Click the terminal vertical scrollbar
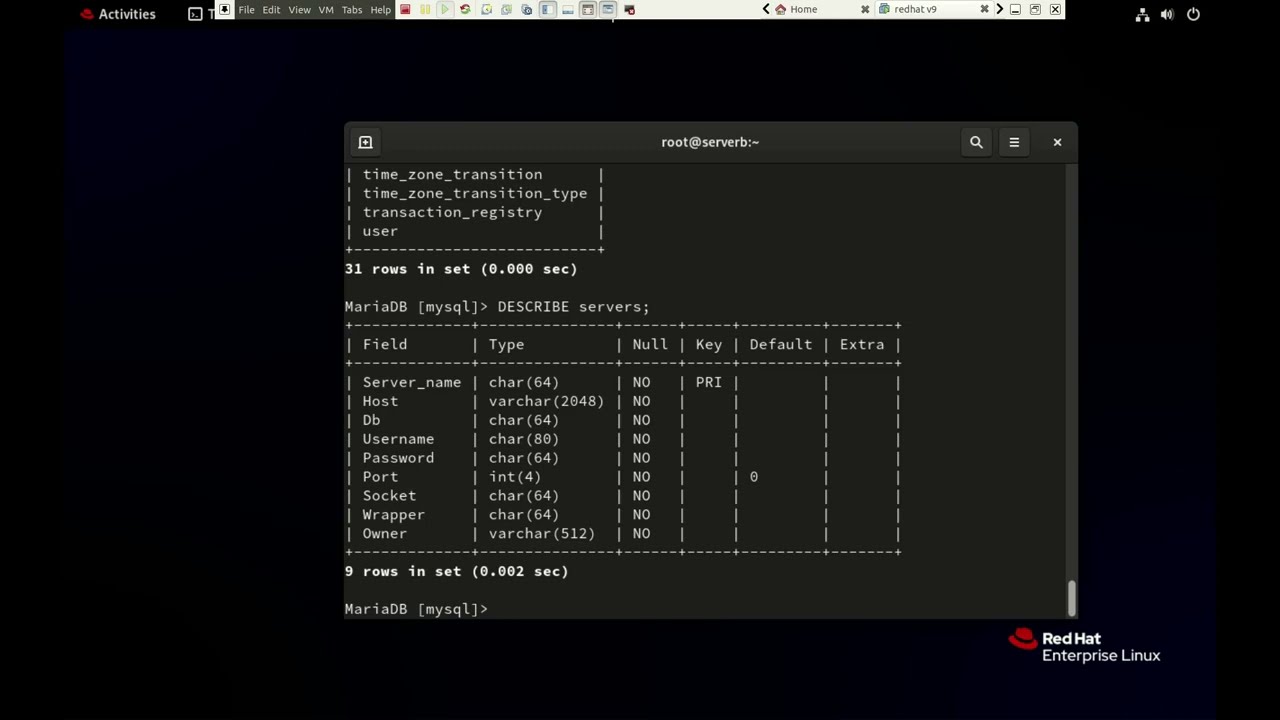The image size is (1280, 720). click(x=1072, y=598)
